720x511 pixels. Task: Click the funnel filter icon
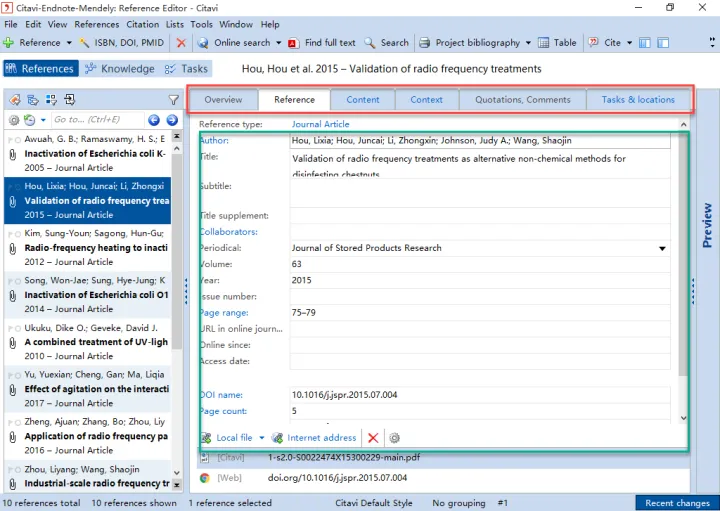tap(173, 100)
